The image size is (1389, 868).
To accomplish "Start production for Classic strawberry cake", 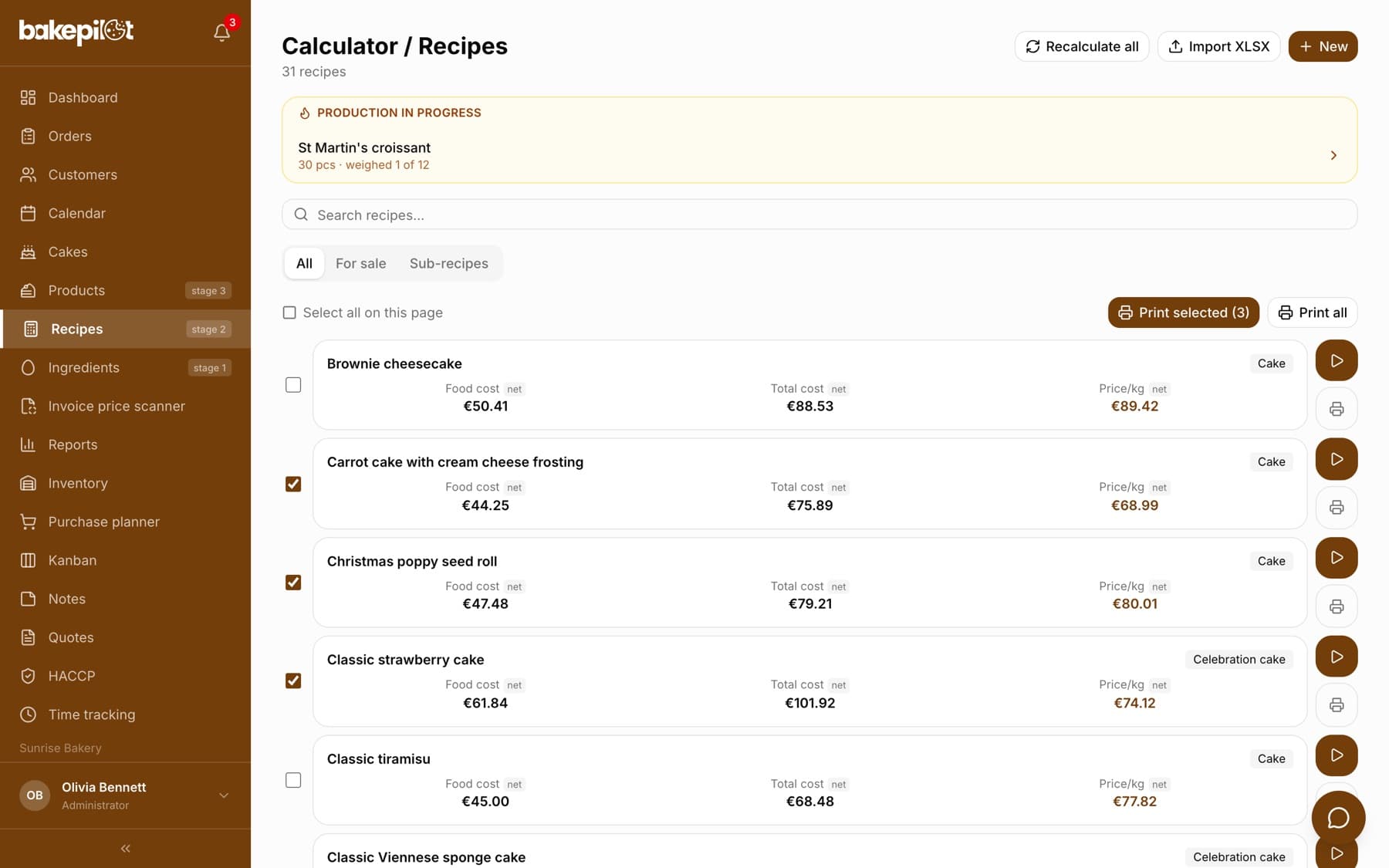I will (x=1337, y=657).
